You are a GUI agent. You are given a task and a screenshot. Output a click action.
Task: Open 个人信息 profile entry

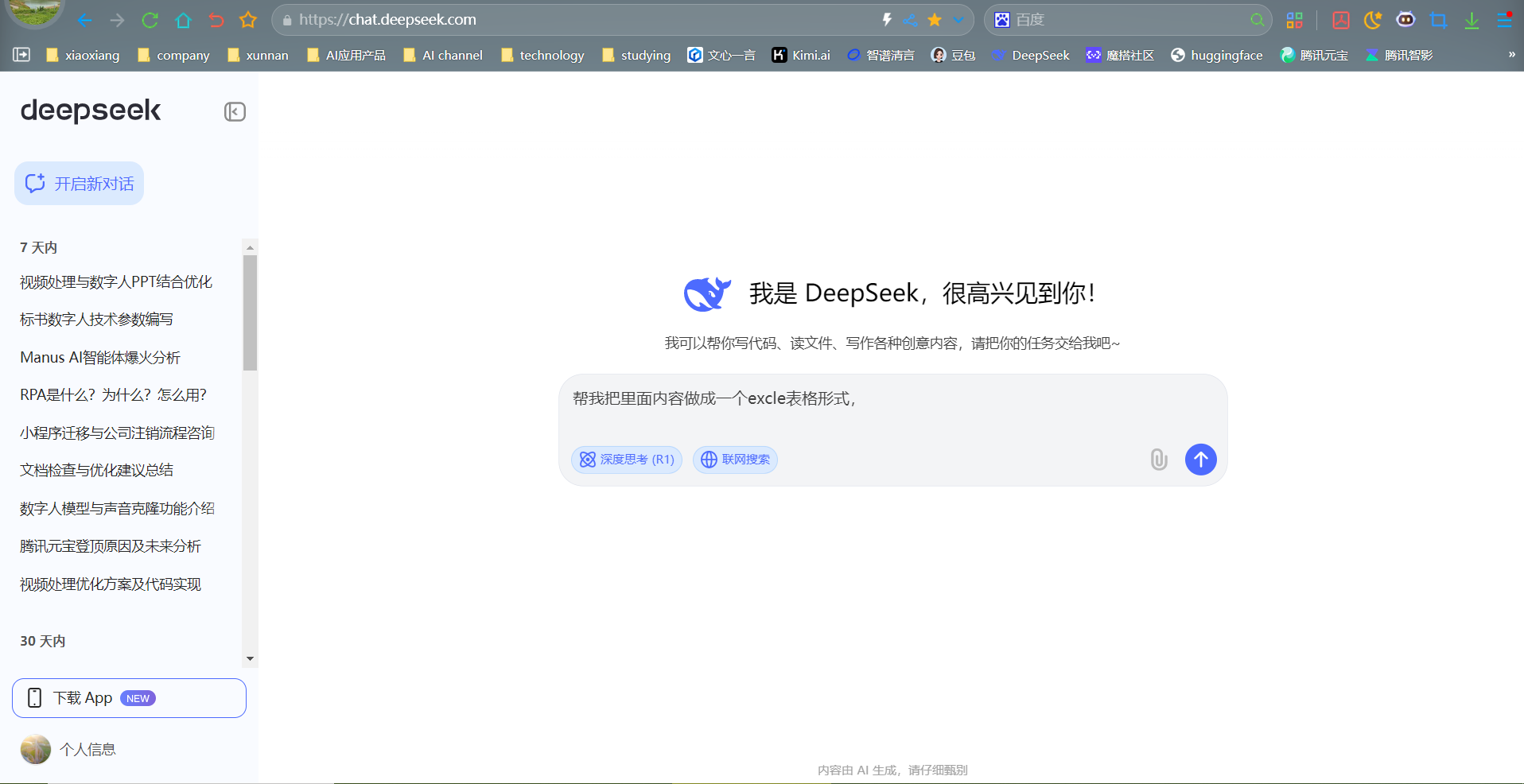click(x=68, y=749)
